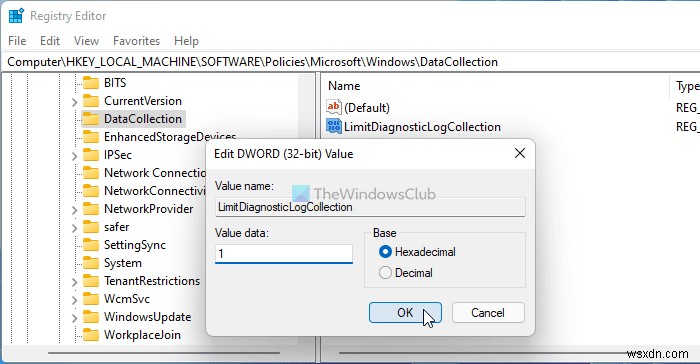Click the CurrentVersion folder icon
The width and height of the screenshot is (700, 364).
pyautogui.click(x=91, y=101)
